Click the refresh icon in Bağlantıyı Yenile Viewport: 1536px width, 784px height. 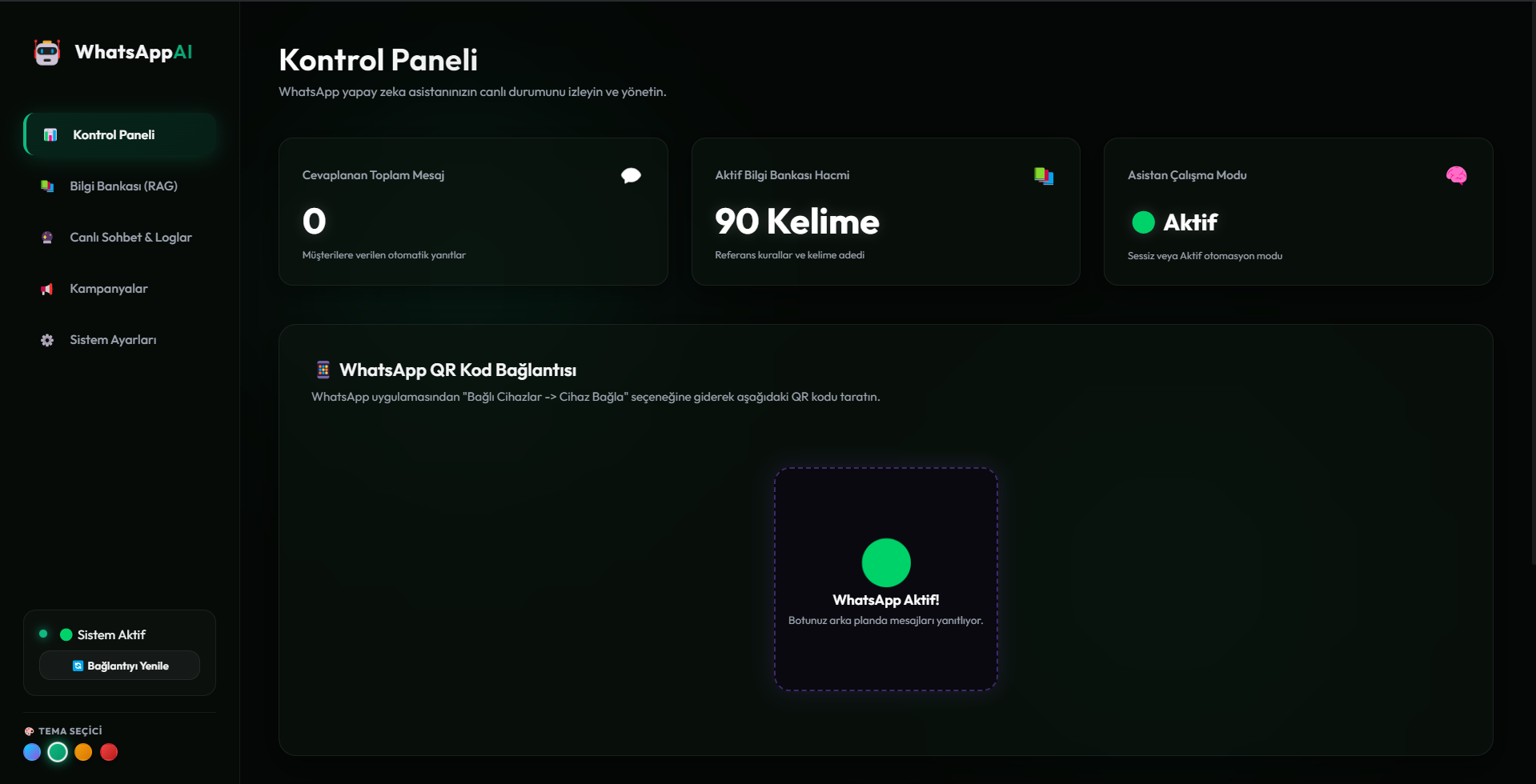[x=78, y=666]
